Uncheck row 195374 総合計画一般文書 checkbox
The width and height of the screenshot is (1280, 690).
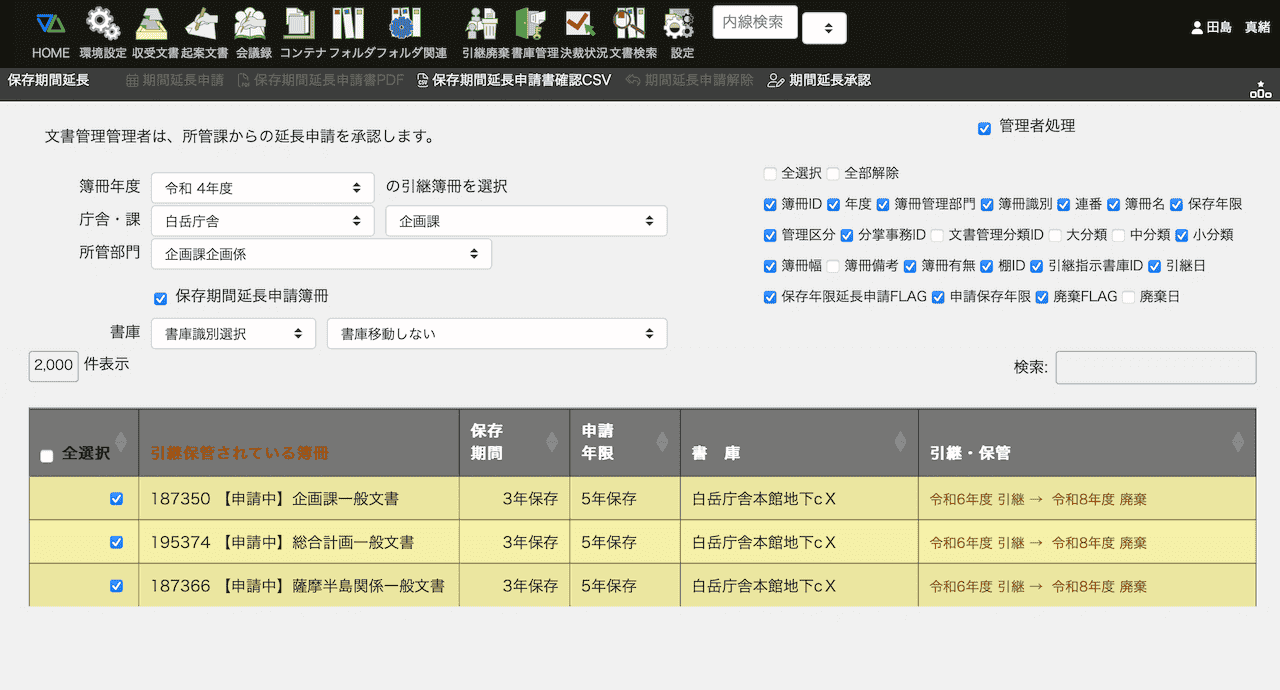[116, 542]
